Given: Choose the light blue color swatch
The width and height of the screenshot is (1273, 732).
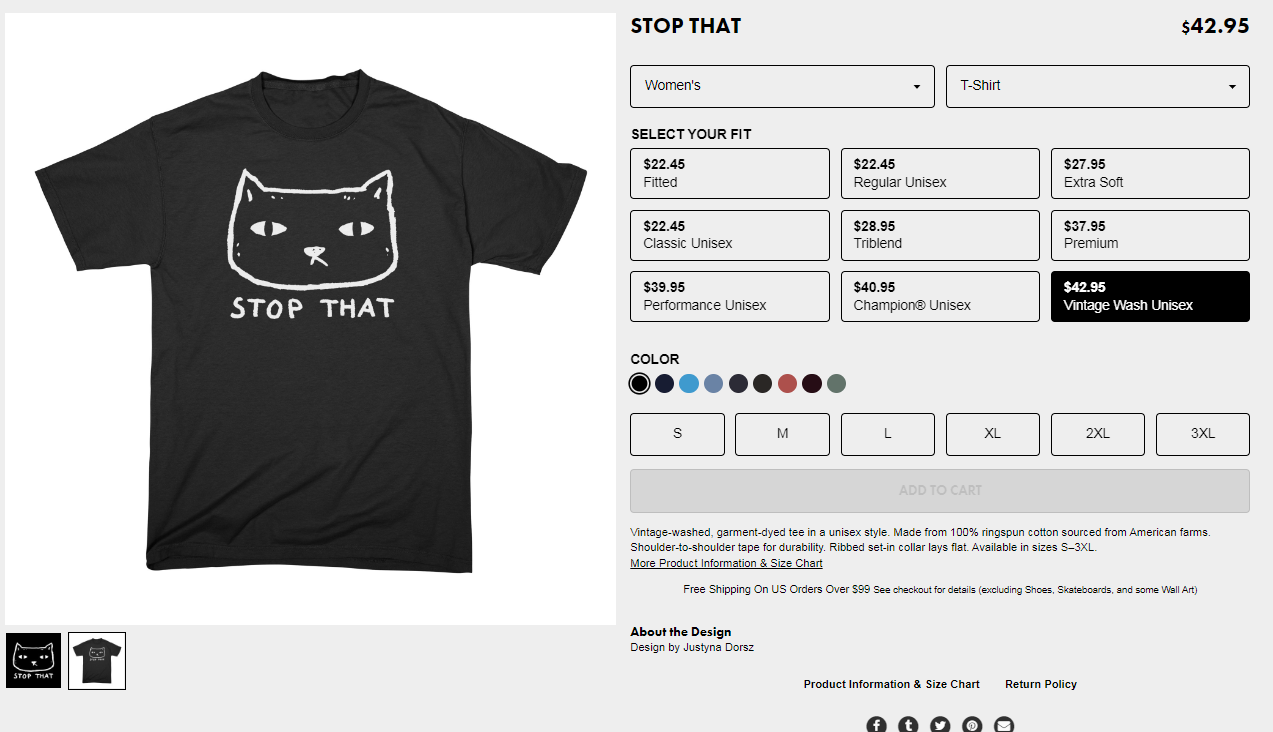Looking at the screenshot, I should click(x=689, y=383).
